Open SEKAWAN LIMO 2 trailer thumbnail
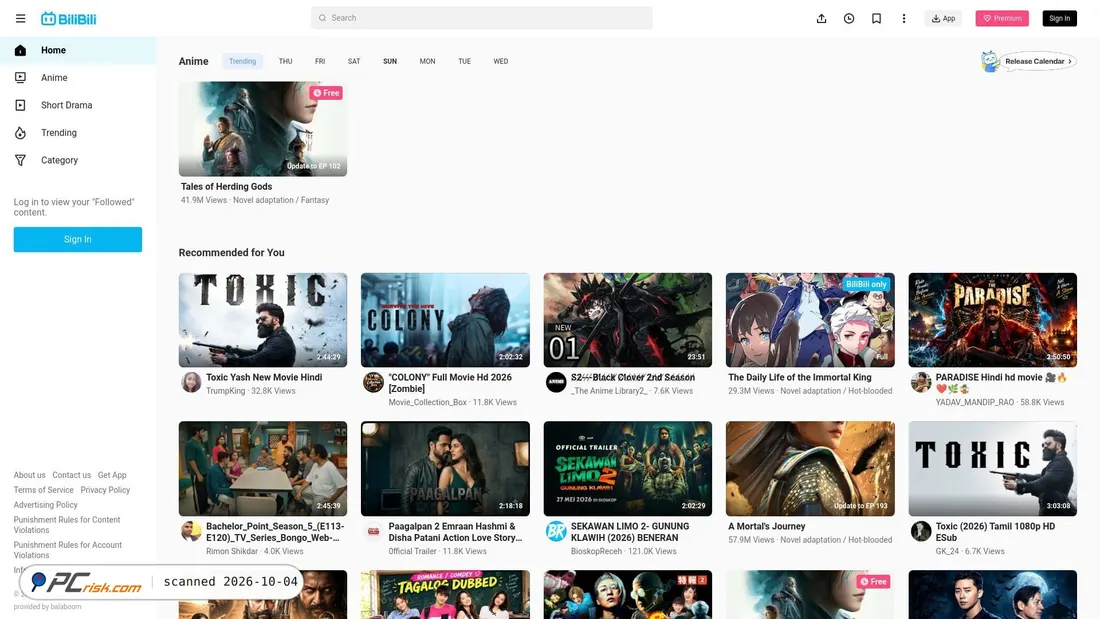 (628, 469)
